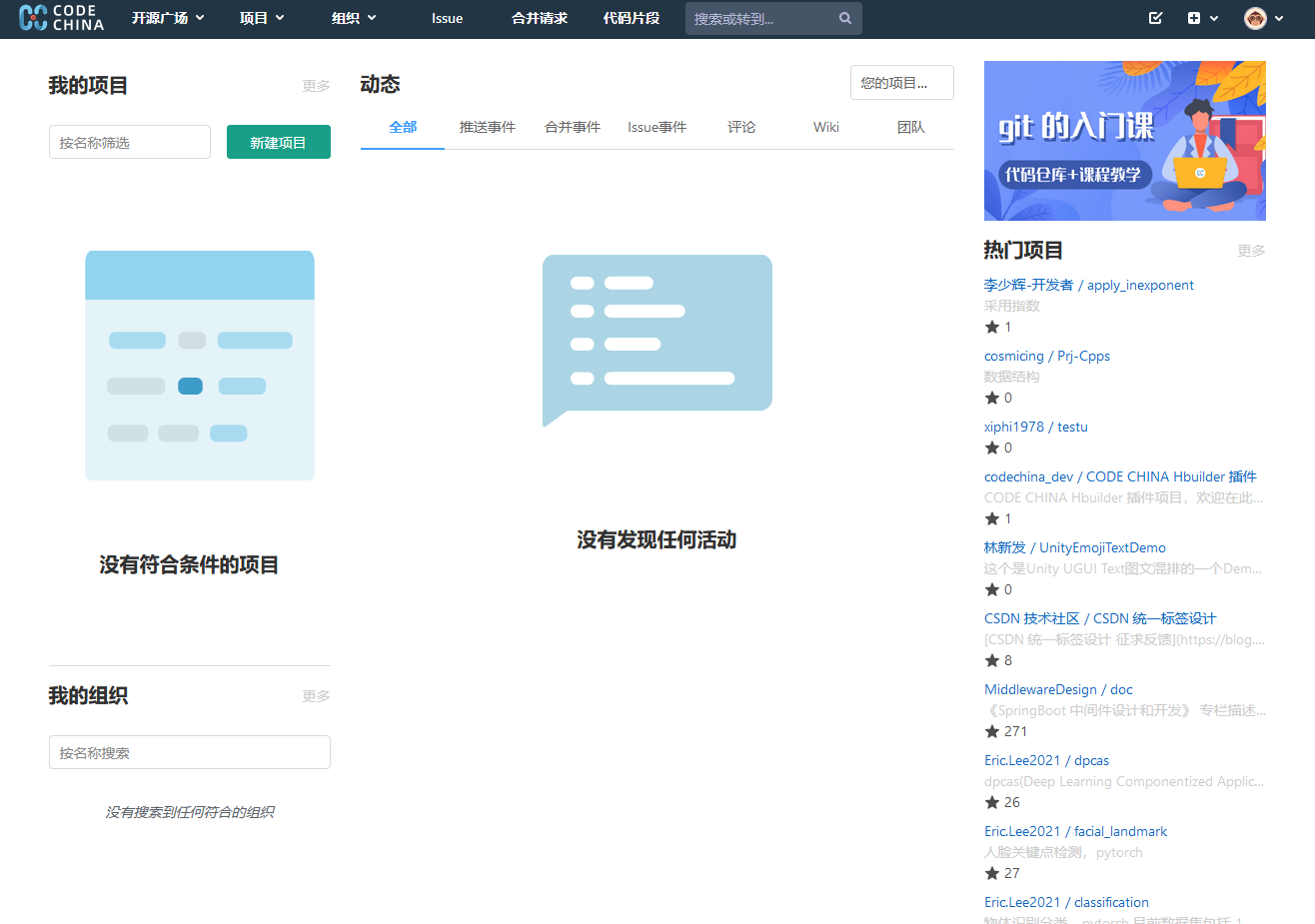Open Eric.Lee2021 / facial_landmark project
Viewport: 1315px width, 924px height.
click(1076, 831)
